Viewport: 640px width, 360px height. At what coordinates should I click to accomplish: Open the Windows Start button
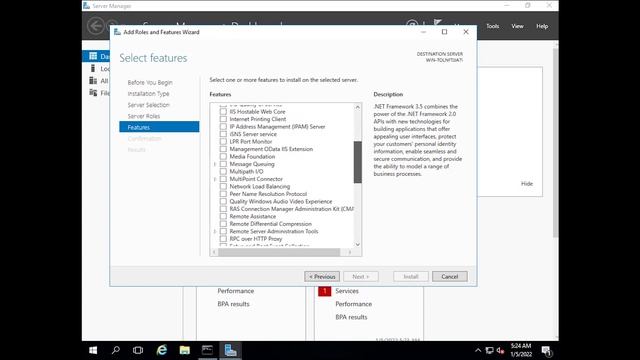click(93, 350)
